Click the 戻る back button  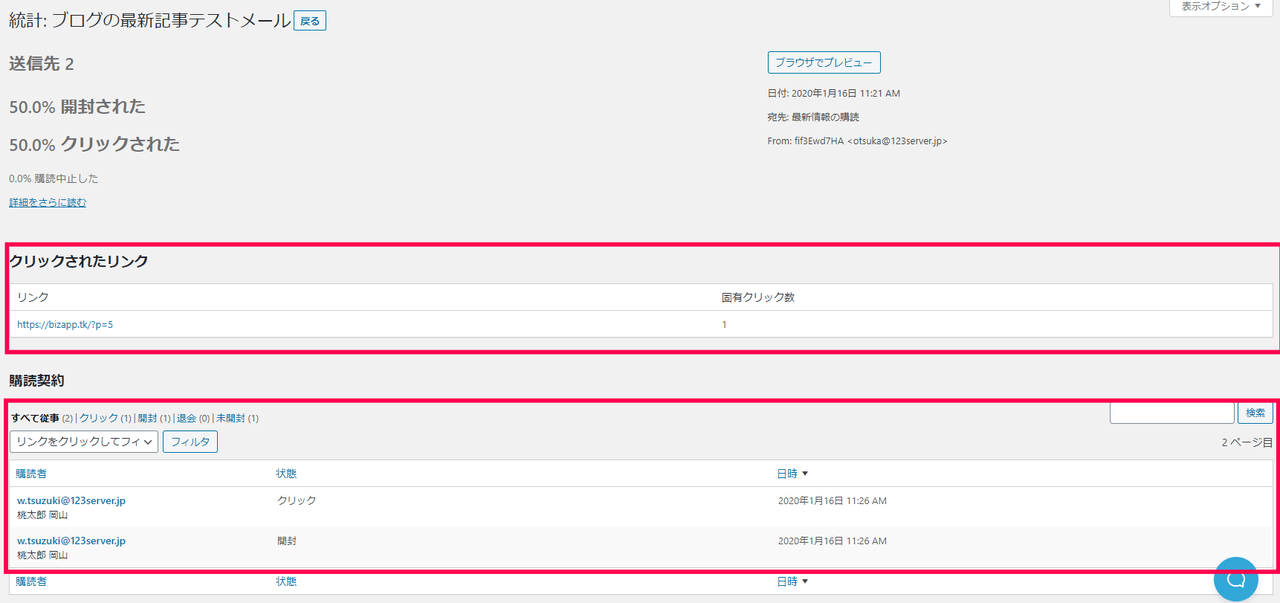coord(310,21)
